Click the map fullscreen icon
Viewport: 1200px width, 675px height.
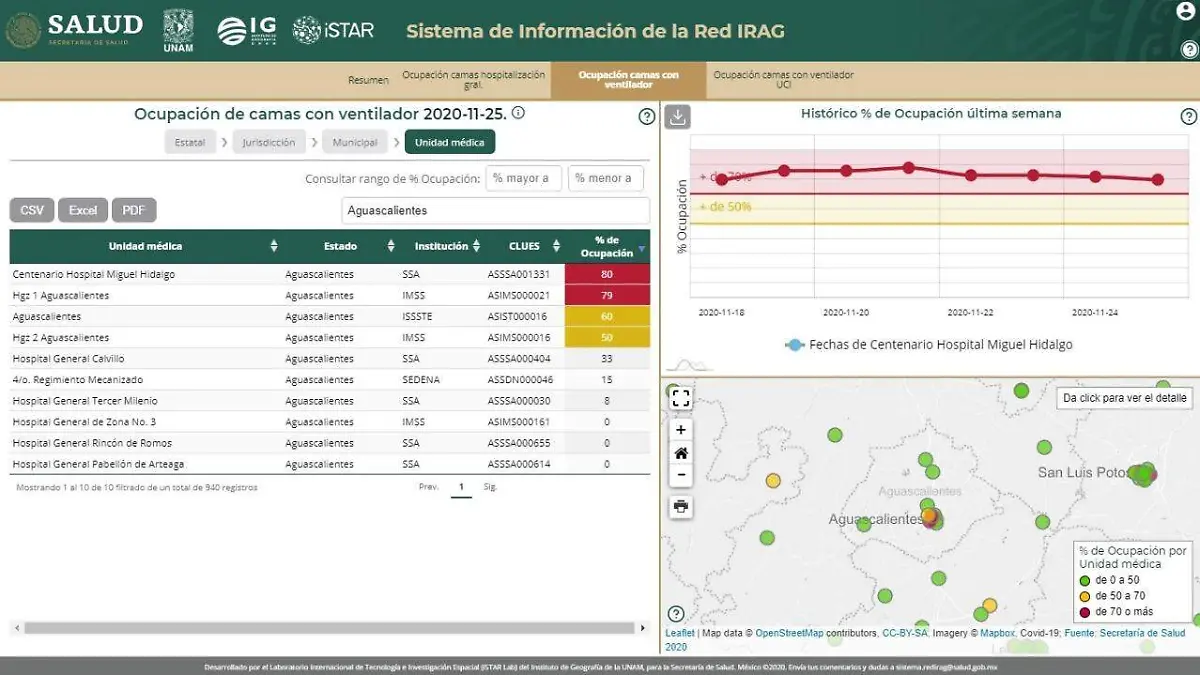pyautogui.click(x=681, y=399)
